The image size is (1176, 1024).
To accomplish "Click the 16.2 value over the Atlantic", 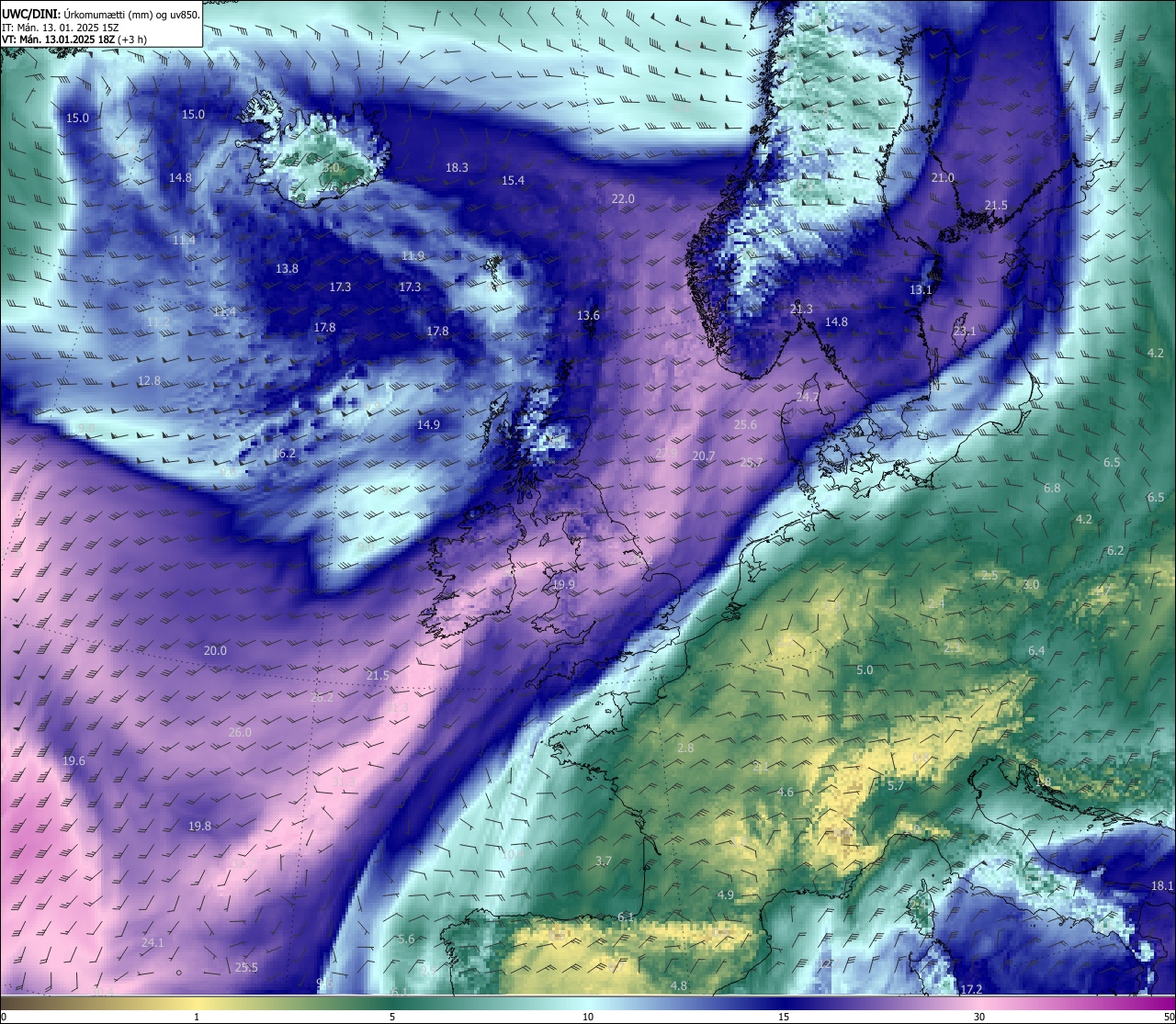I will click(x=285, y=453).
